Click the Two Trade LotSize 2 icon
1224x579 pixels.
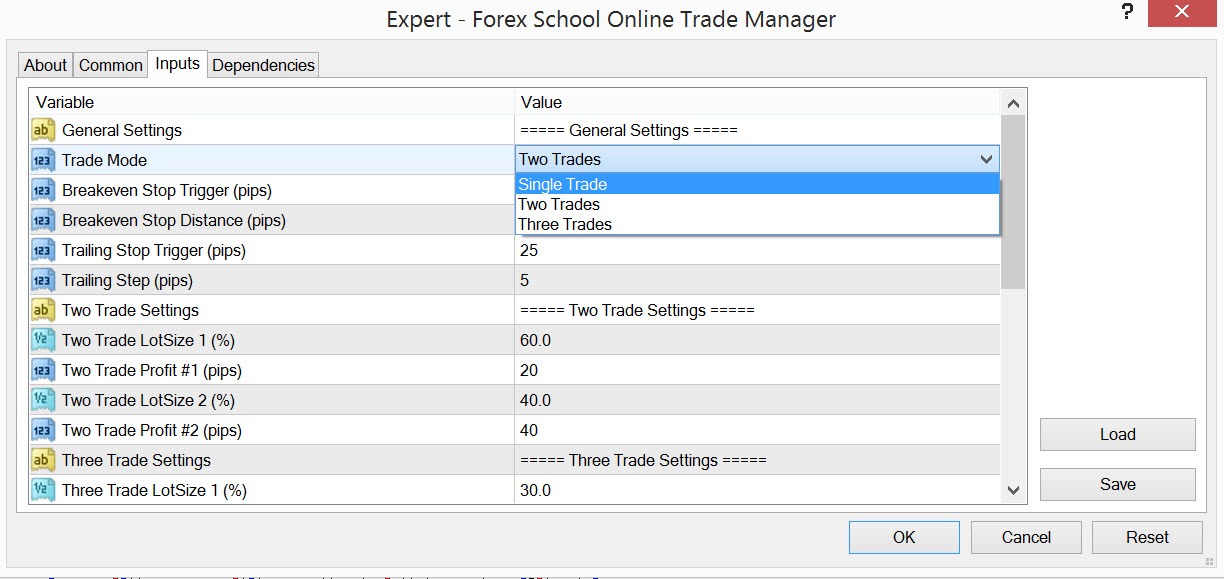point(43,400)
